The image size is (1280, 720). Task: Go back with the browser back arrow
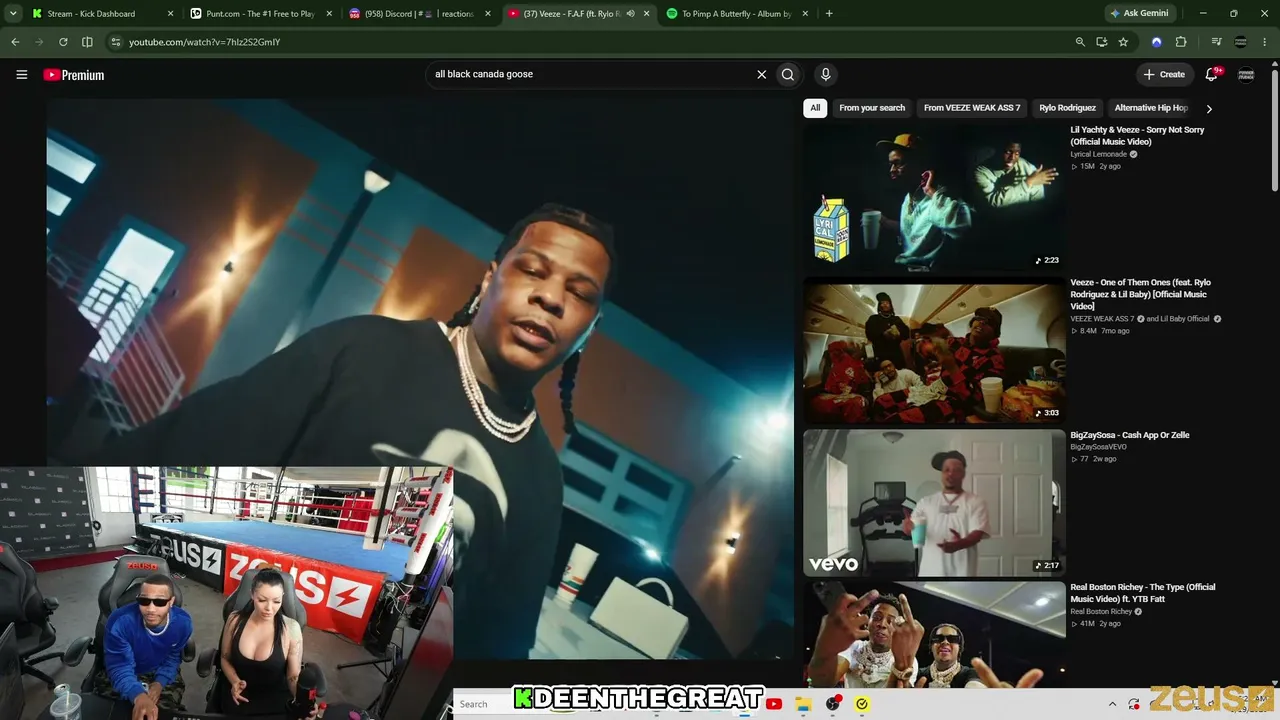(15, 42)
